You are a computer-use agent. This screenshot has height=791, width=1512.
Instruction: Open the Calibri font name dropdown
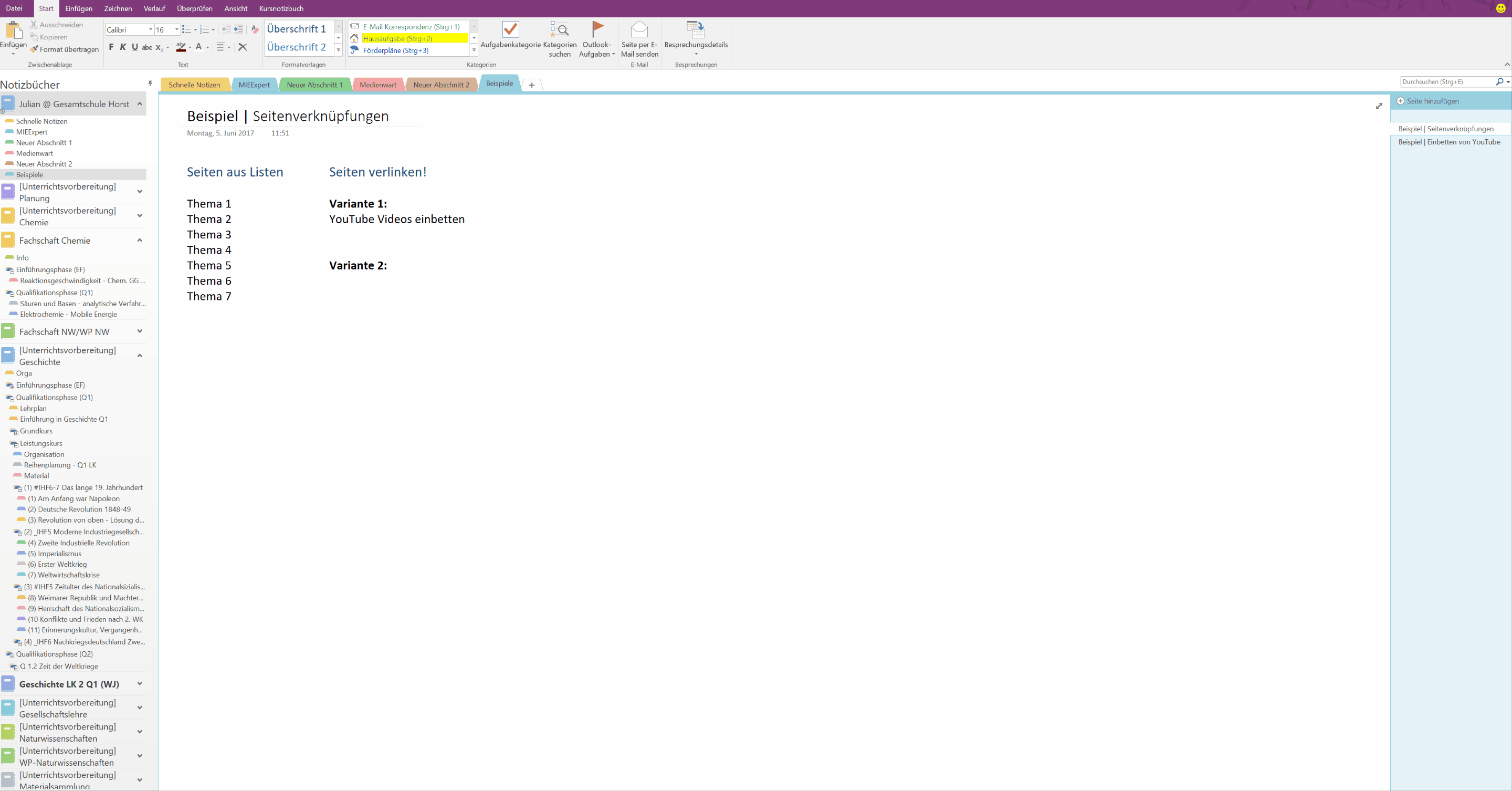(151, 29)
